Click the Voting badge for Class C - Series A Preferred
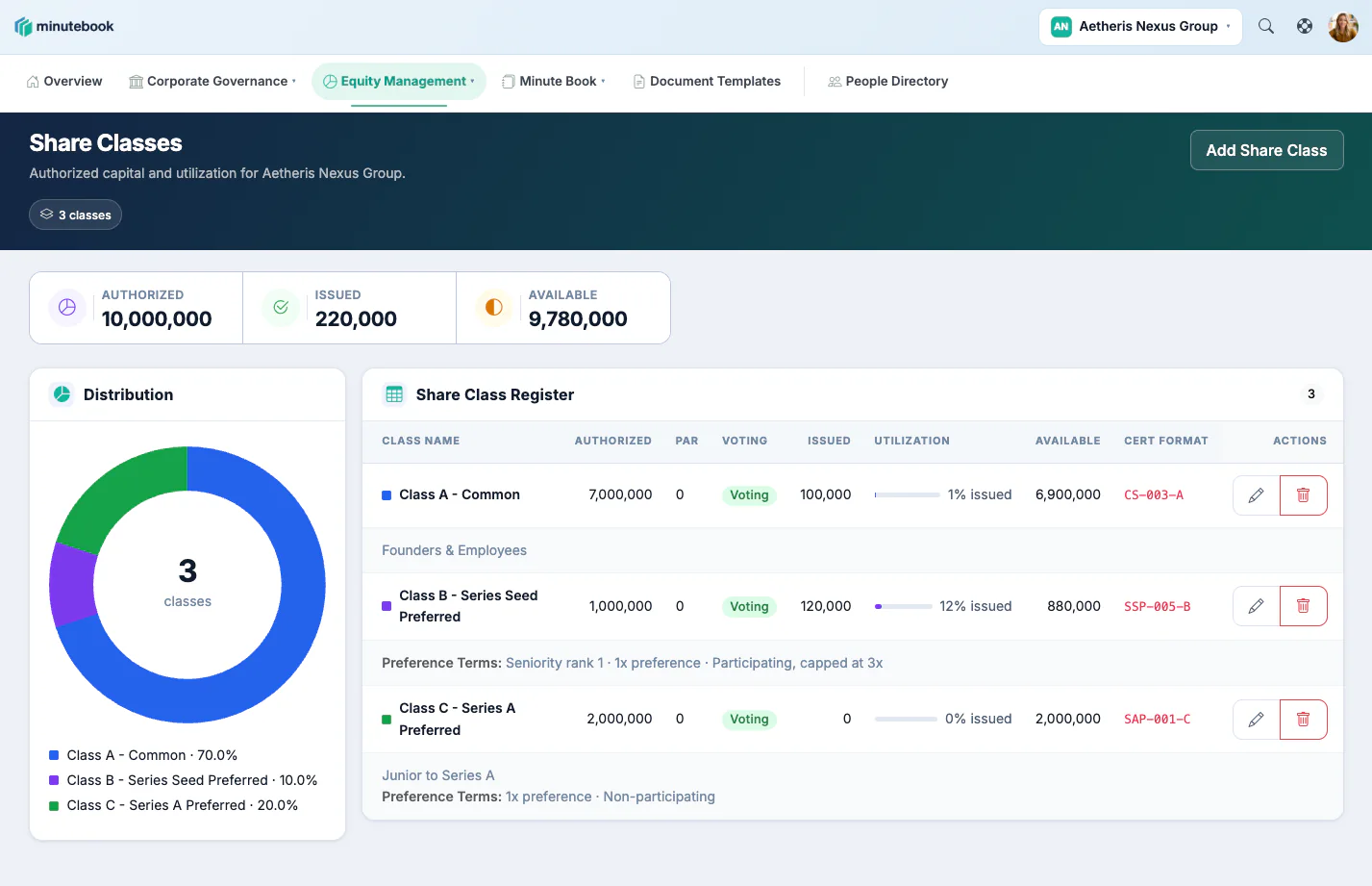1372x886 pixels. [749, 720]
